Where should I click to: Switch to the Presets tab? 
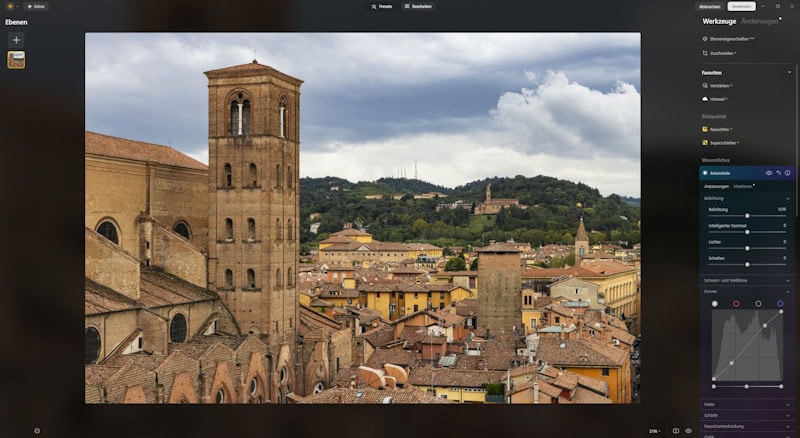point(381,6)
